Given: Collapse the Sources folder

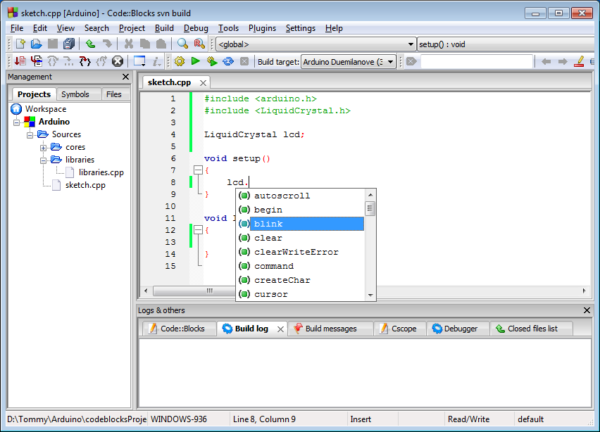Looking at the screenshot, I should [x=30, y=135].
